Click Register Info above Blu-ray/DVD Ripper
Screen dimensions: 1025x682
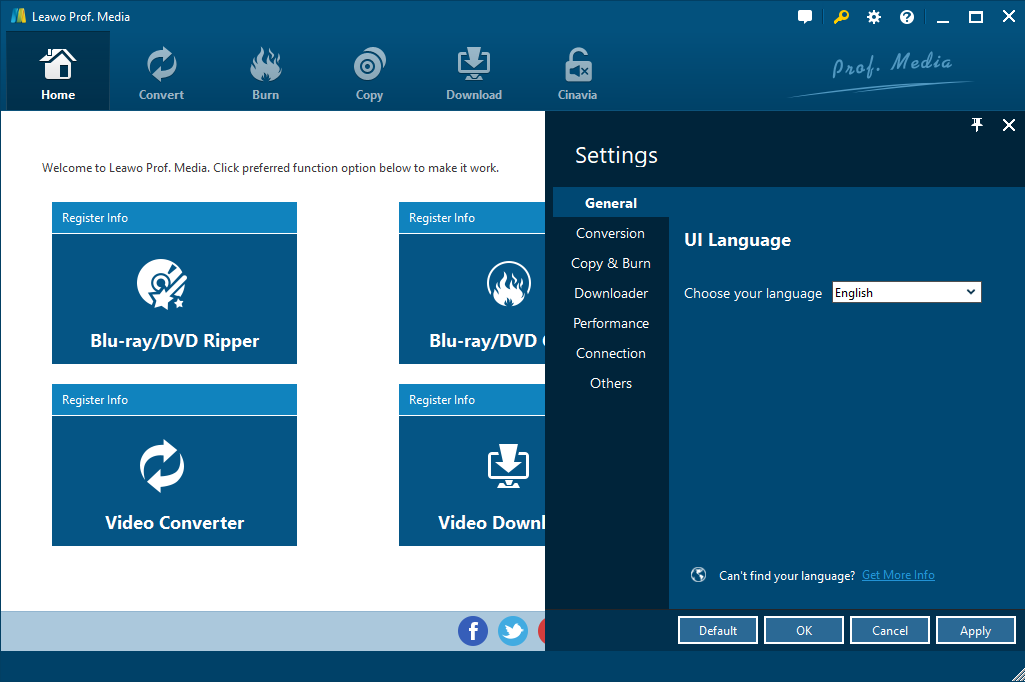[x=95, y=218]
